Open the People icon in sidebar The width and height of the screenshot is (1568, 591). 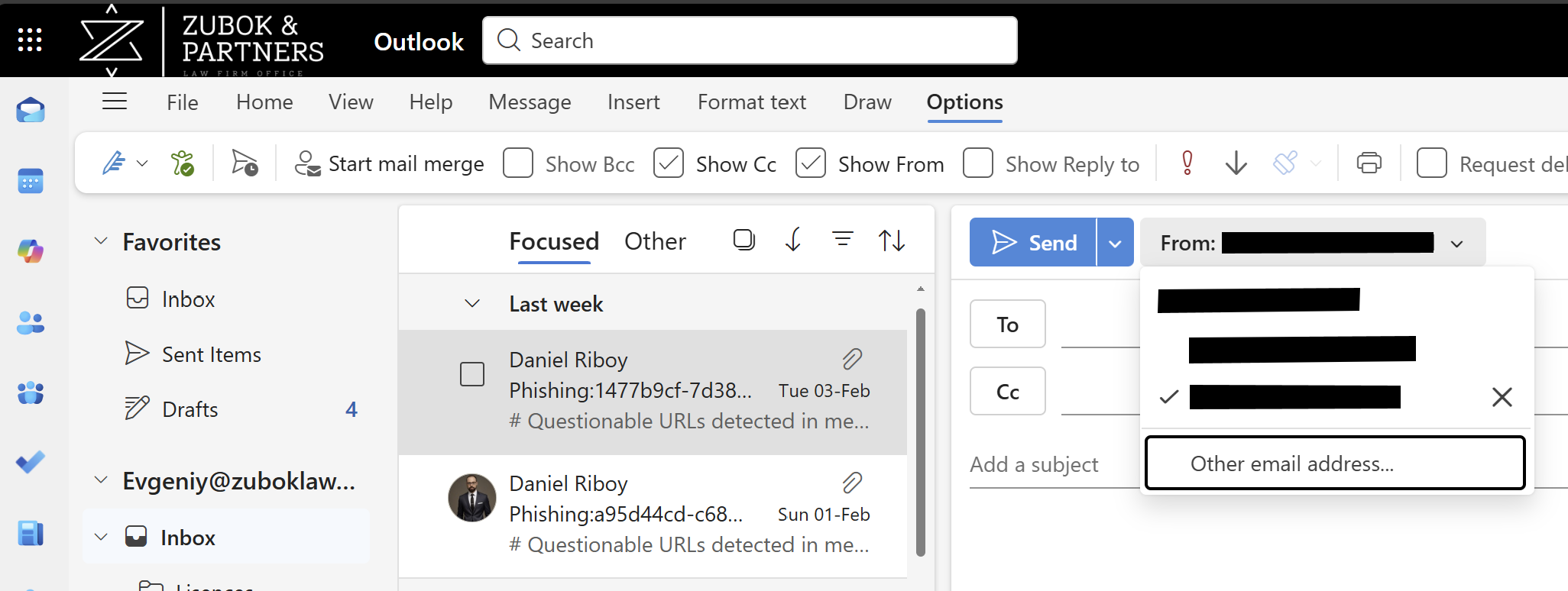(31, 323)
